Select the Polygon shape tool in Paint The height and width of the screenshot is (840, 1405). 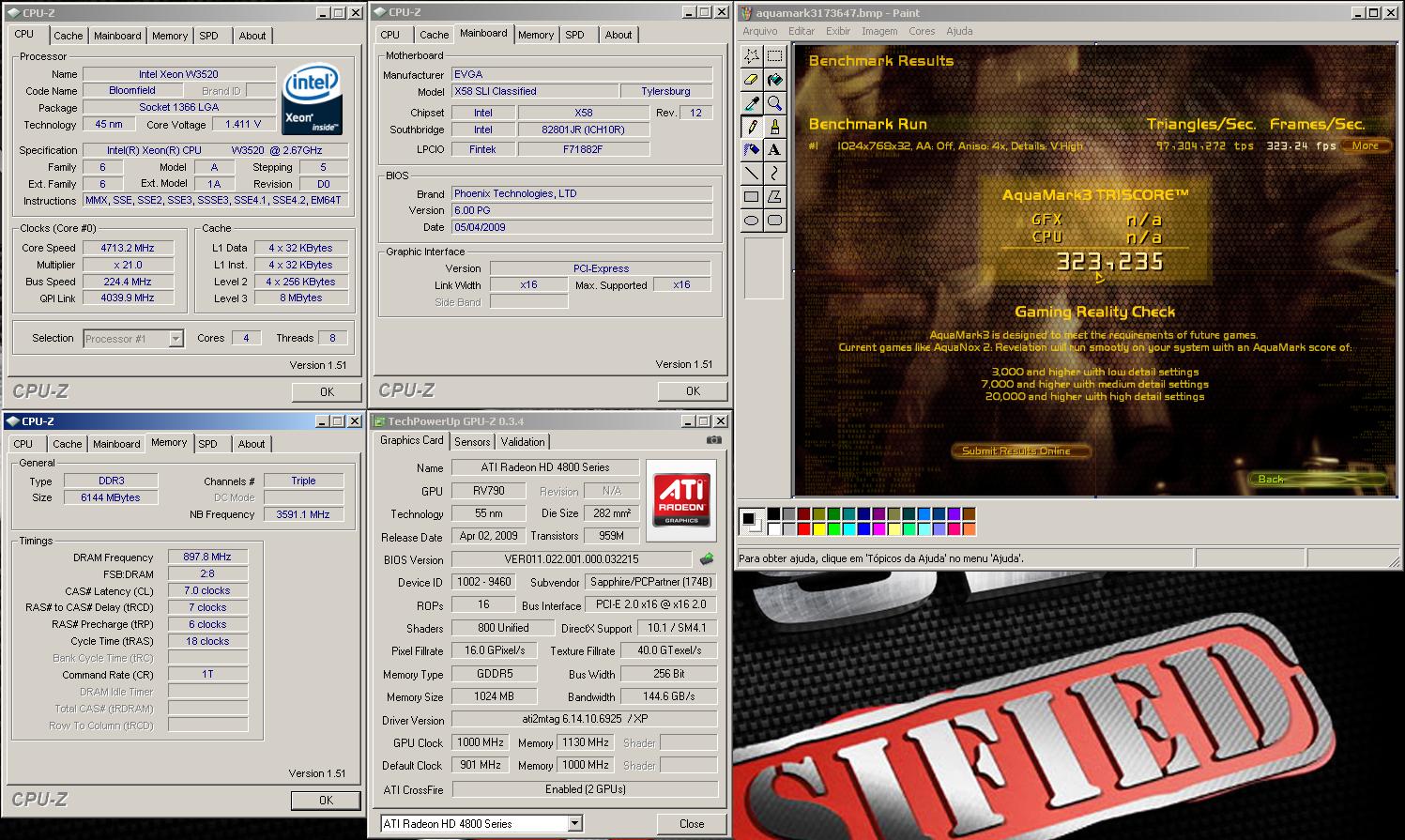click(x=774, y=197)
